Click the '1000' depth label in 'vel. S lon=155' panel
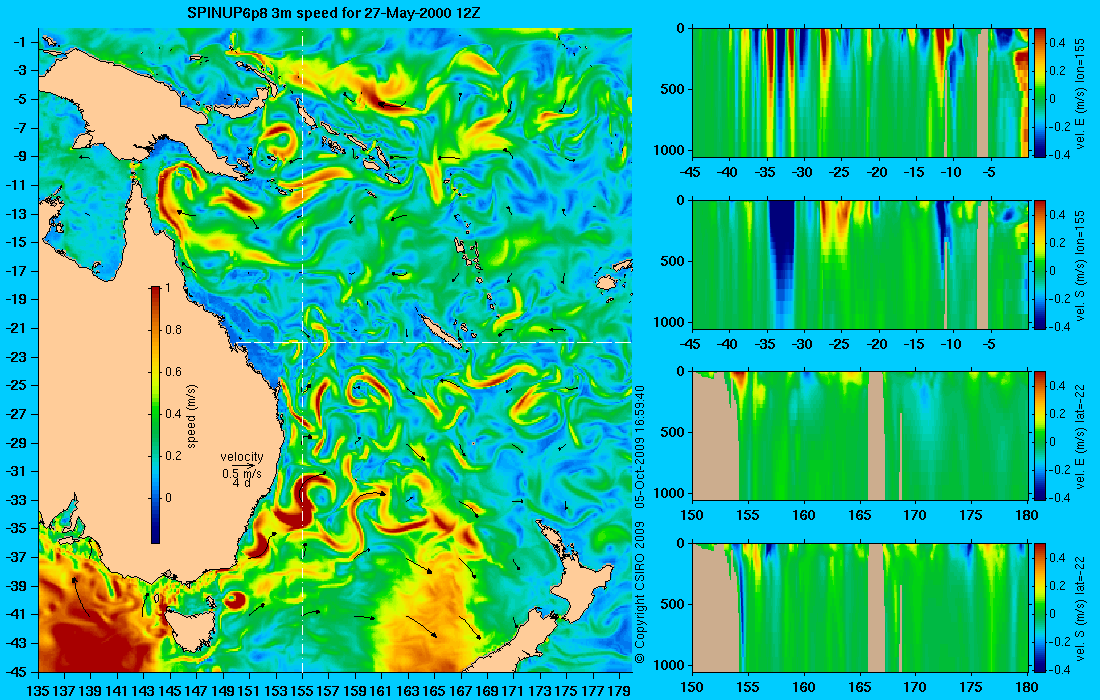Viewport: 1100px width, 700px height. [x=672, y=322]
